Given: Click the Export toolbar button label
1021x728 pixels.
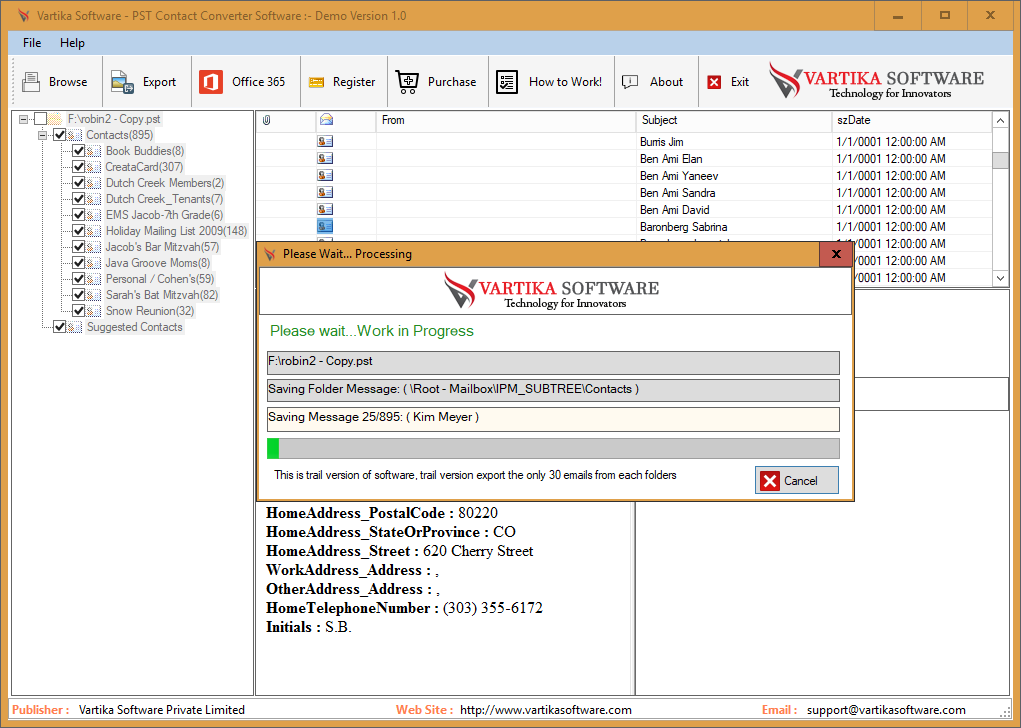Looking at the screenshot, I should pos(160,82).
